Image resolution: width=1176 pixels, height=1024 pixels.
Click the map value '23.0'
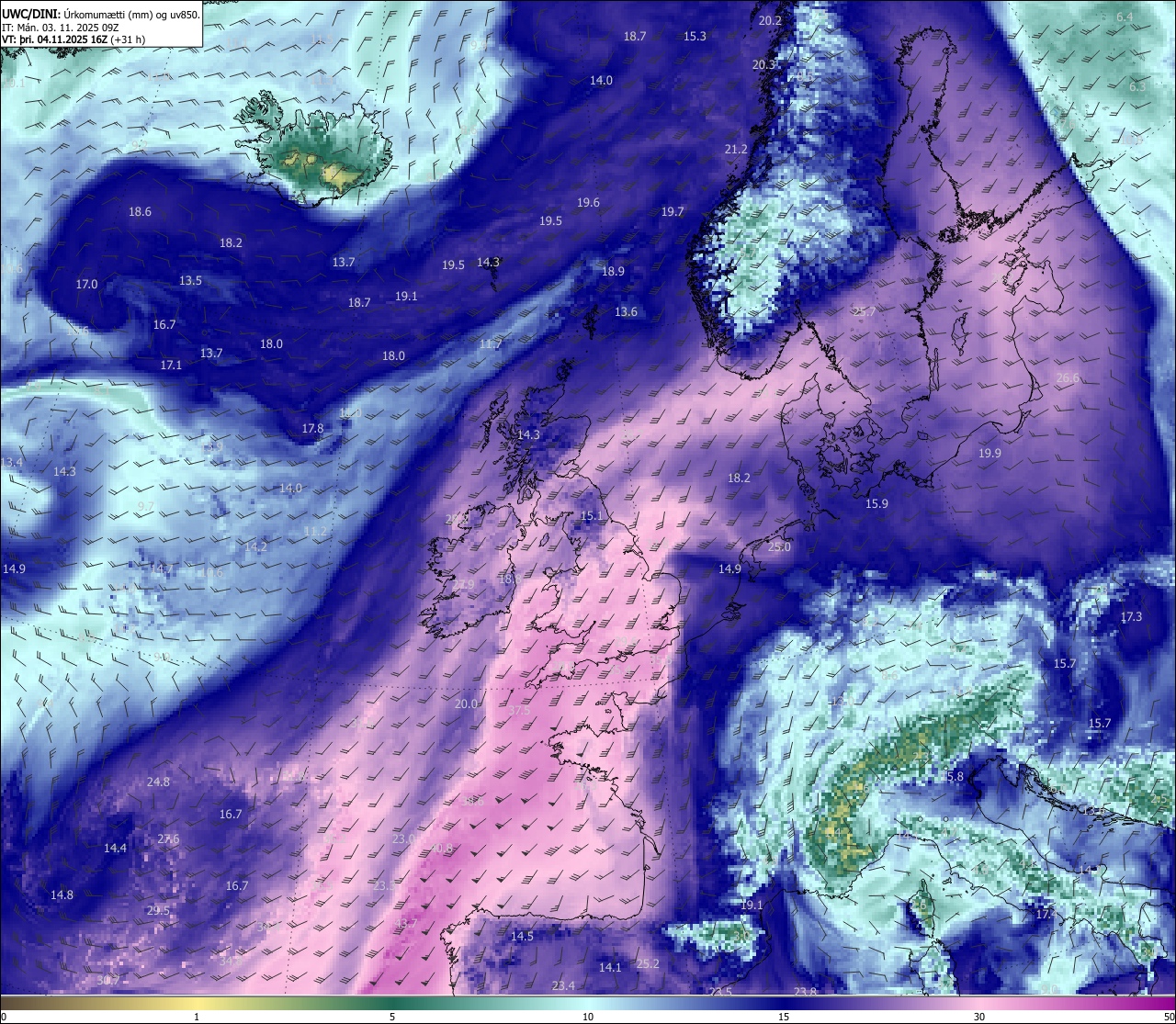coord(404,839)
